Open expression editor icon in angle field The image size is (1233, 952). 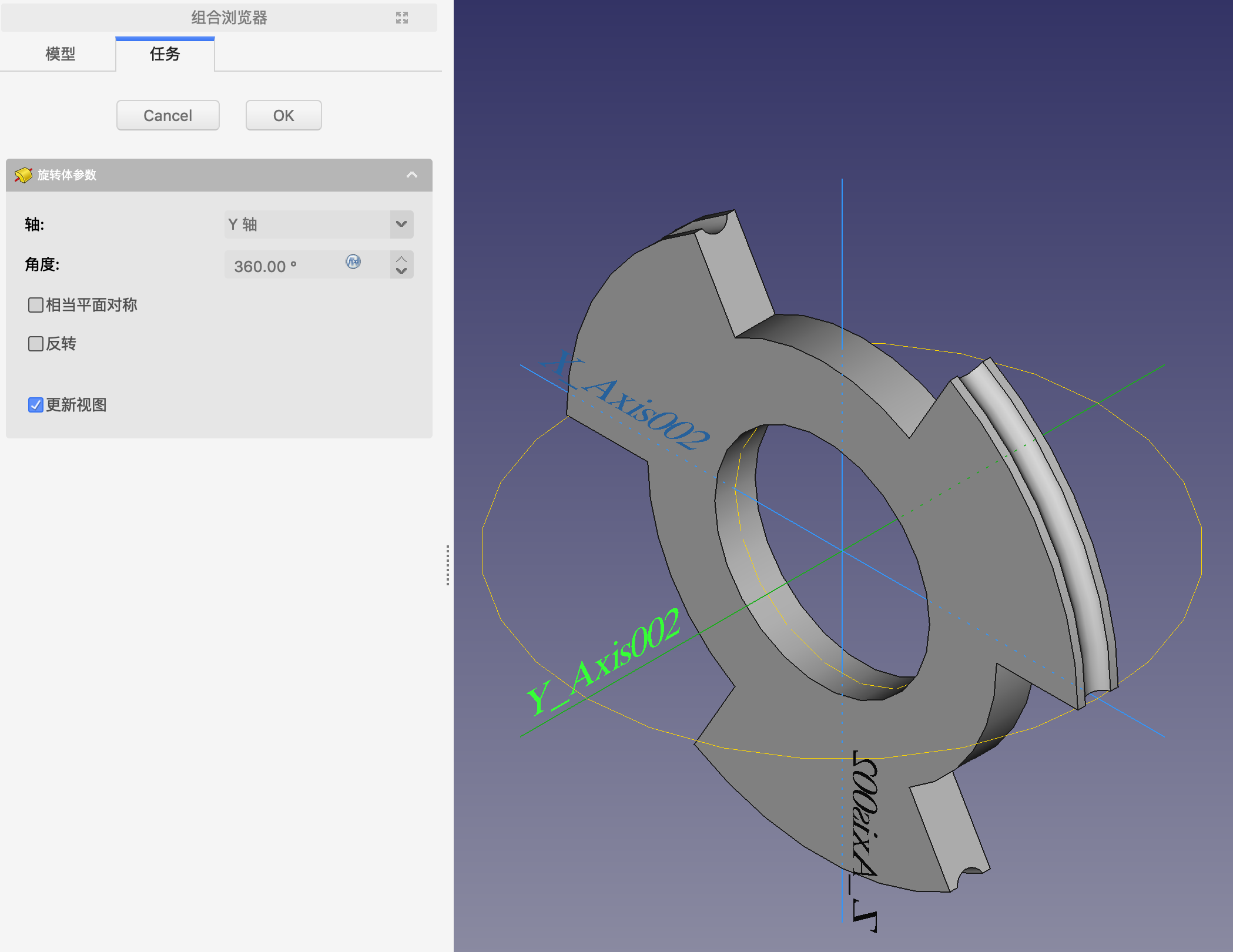353,262
